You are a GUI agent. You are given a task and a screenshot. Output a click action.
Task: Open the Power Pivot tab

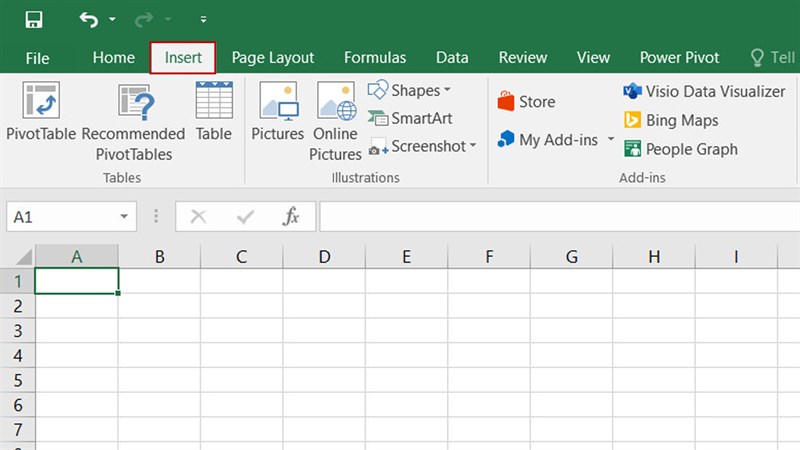(x=680, y=58)
